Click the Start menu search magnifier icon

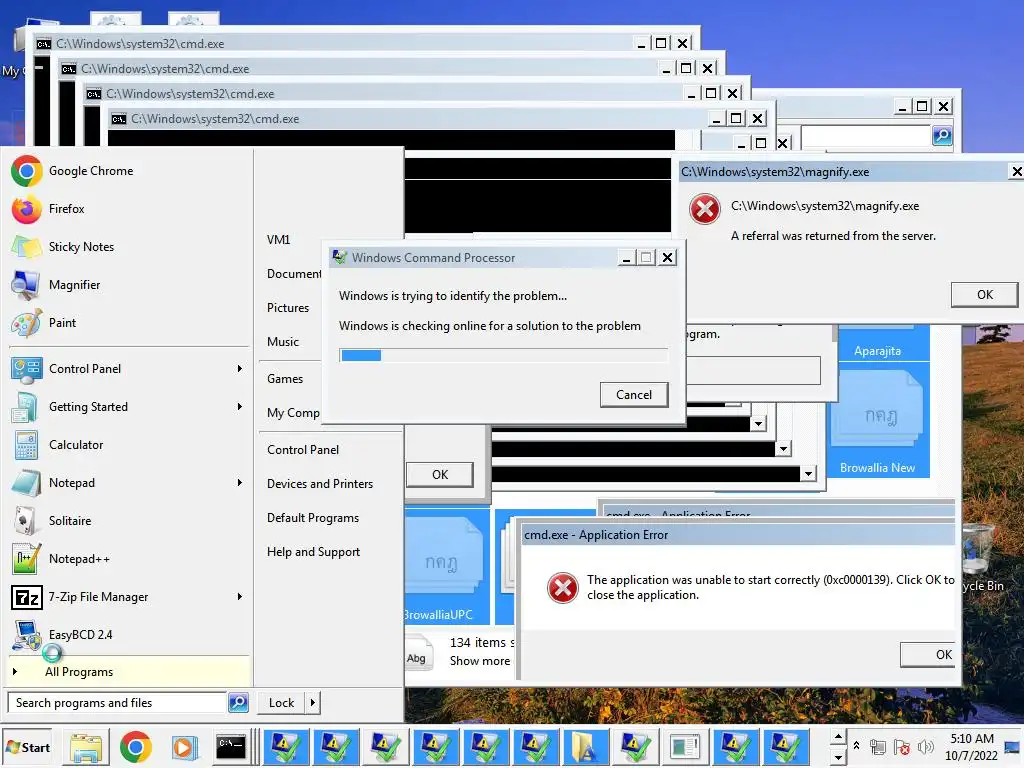pyautogui.click(x=238, y=703)
